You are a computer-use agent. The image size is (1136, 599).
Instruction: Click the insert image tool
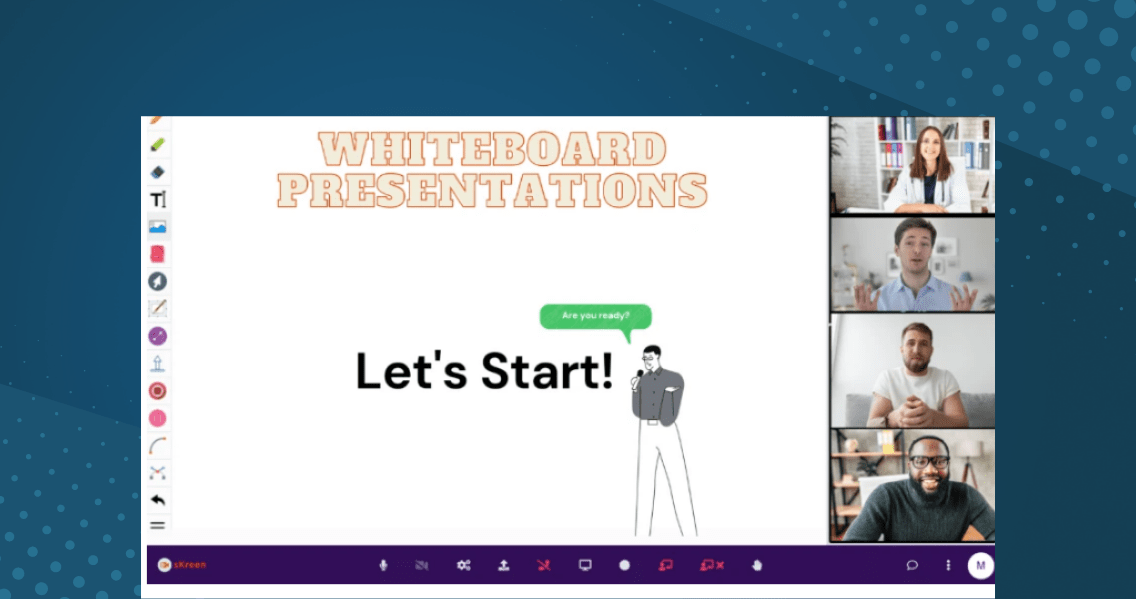tap(158, 227)
